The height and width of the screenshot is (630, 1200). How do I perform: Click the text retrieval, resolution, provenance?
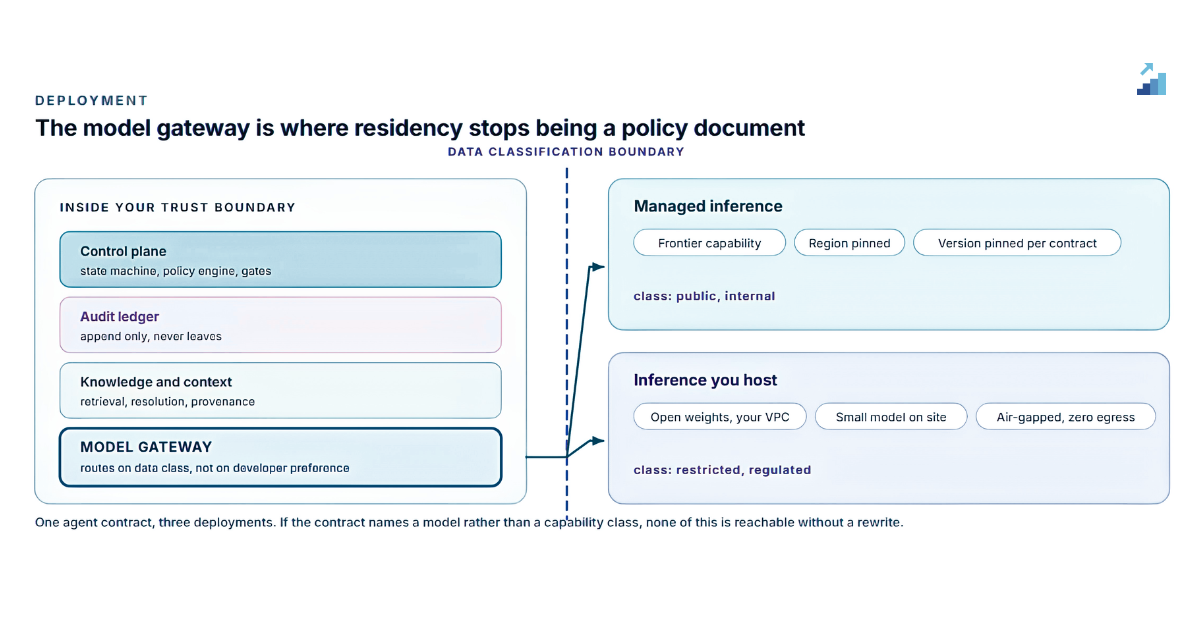pos(168,402)
